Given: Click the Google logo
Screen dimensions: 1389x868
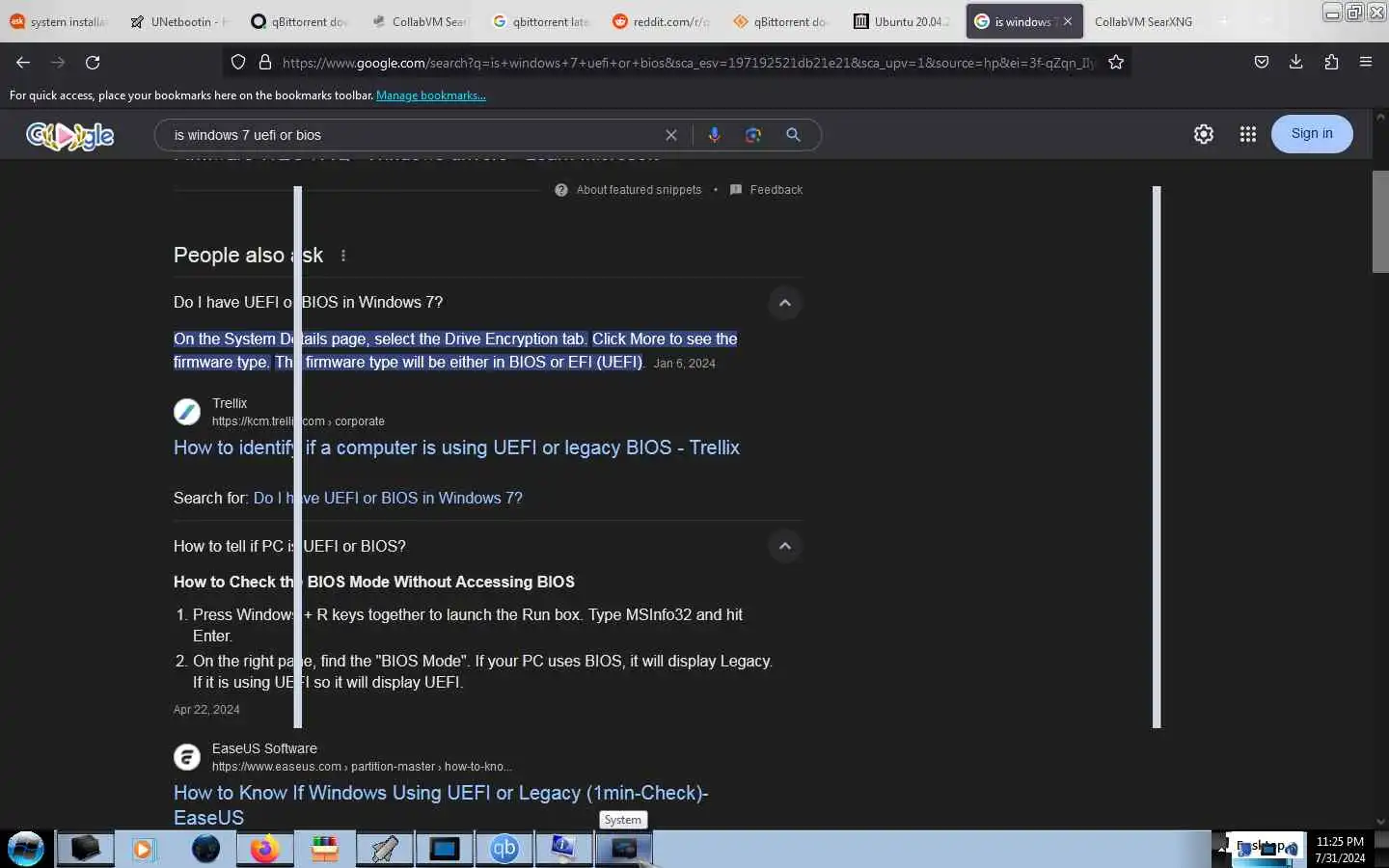Looking at the screenshot, I should coord(69,135).
